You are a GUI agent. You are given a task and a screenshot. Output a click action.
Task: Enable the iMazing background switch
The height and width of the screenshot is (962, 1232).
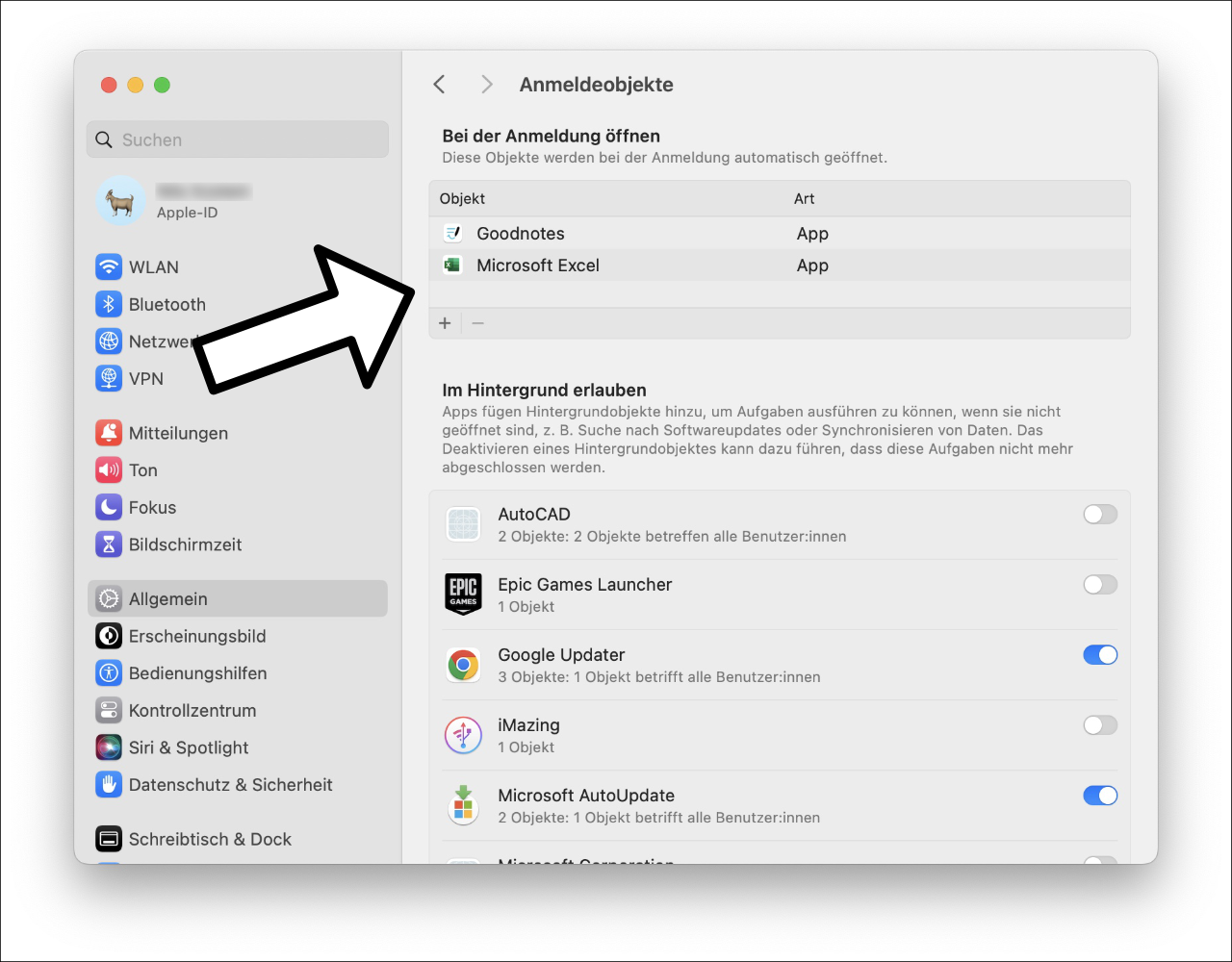coord(1100,725)
